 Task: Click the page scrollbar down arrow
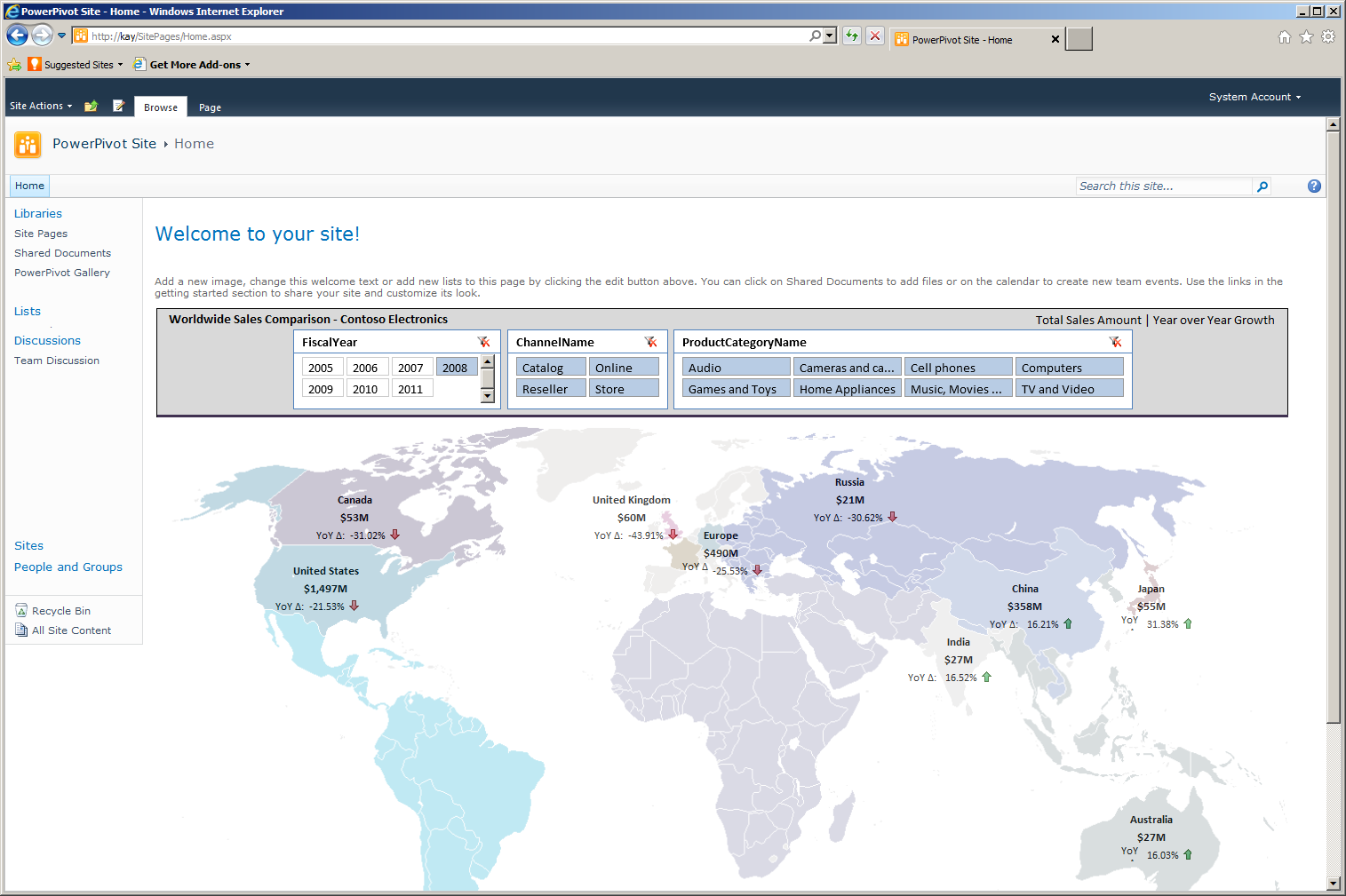(1333, 884)
